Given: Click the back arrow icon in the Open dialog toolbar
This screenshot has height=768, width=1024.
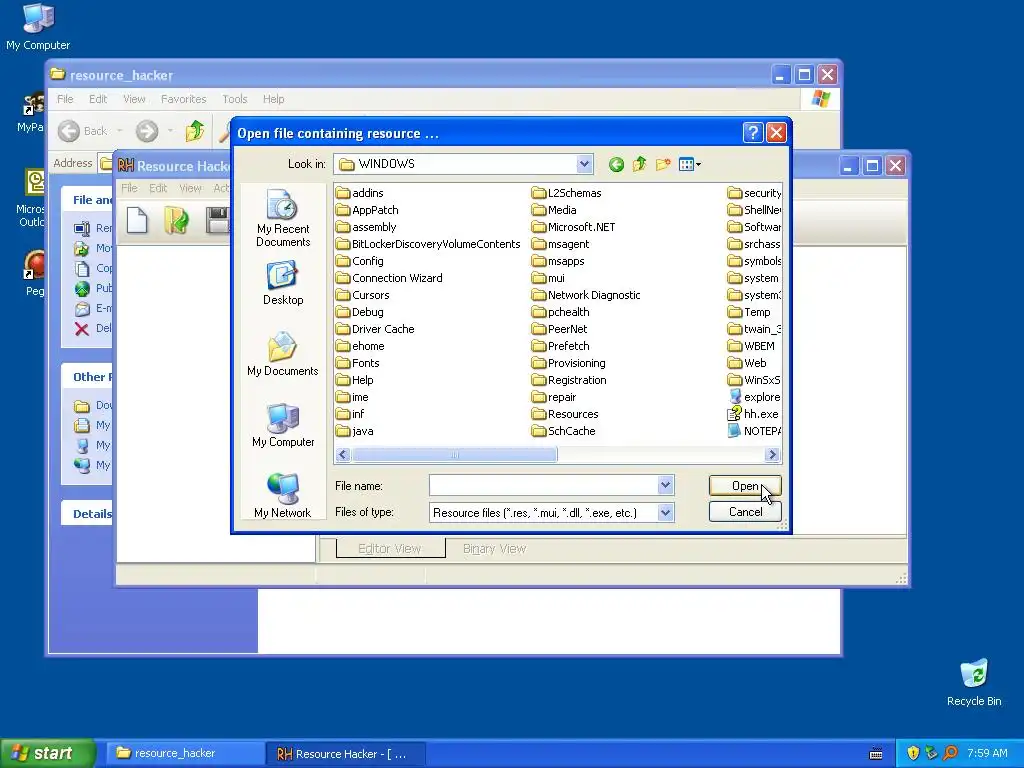Looking at the screenshot, I should click(616, 165).
